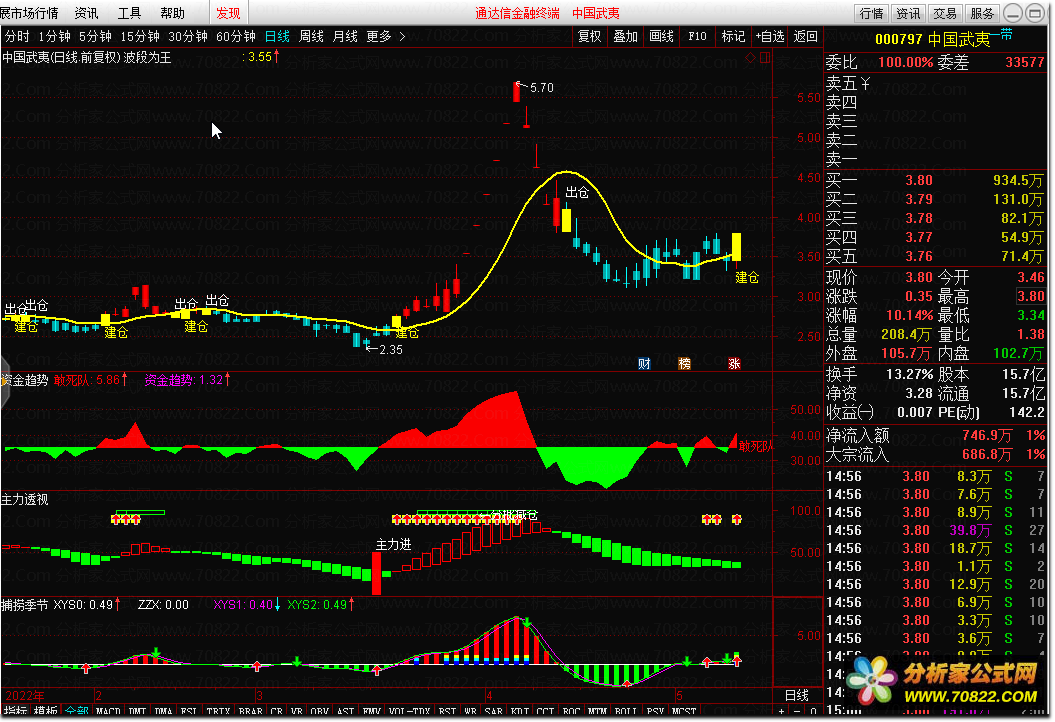The height and width of the screenshot is (722, 1055).
Task: Click the plus zoom button in the indicator bar
Action: 781,711
